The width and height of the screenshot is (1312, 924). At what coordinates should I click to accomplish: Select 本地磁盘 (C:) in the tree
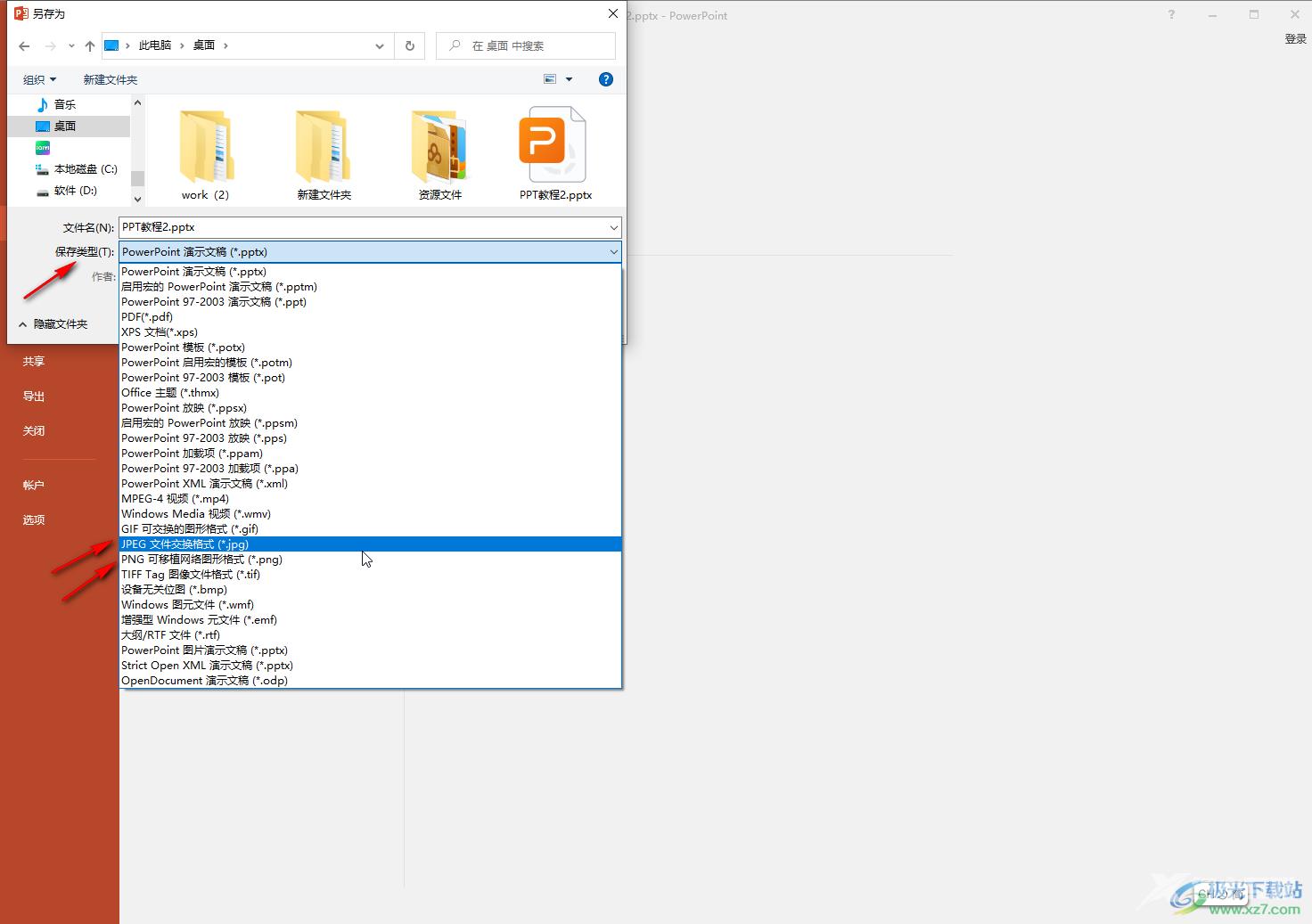(77, 168)
